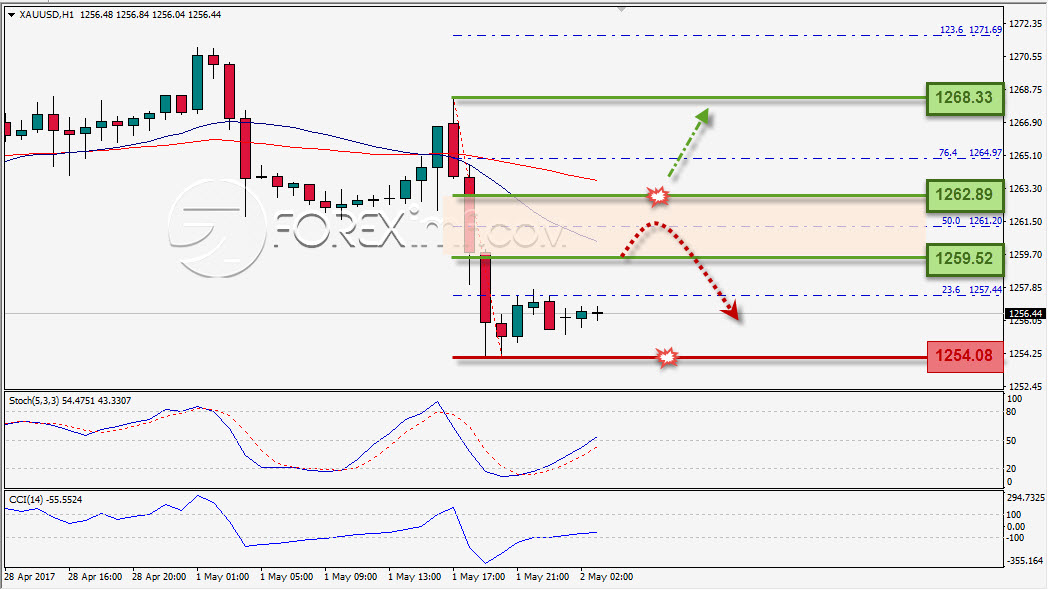The image size is (1048, 590).
Task: Click the 1 May 01:00 time axis label
Action: [x=223, y=577]
